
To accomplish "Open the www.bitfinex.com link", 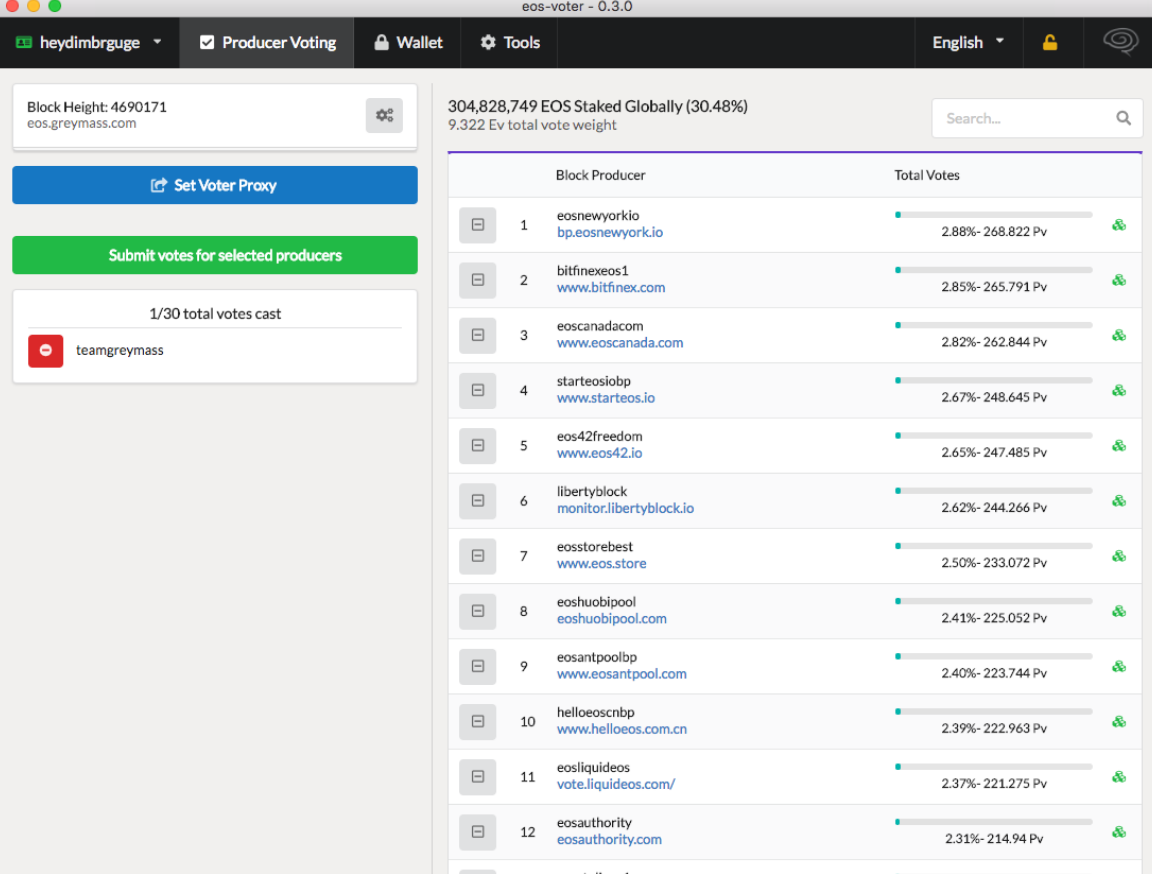I will (x=611, y=288).
